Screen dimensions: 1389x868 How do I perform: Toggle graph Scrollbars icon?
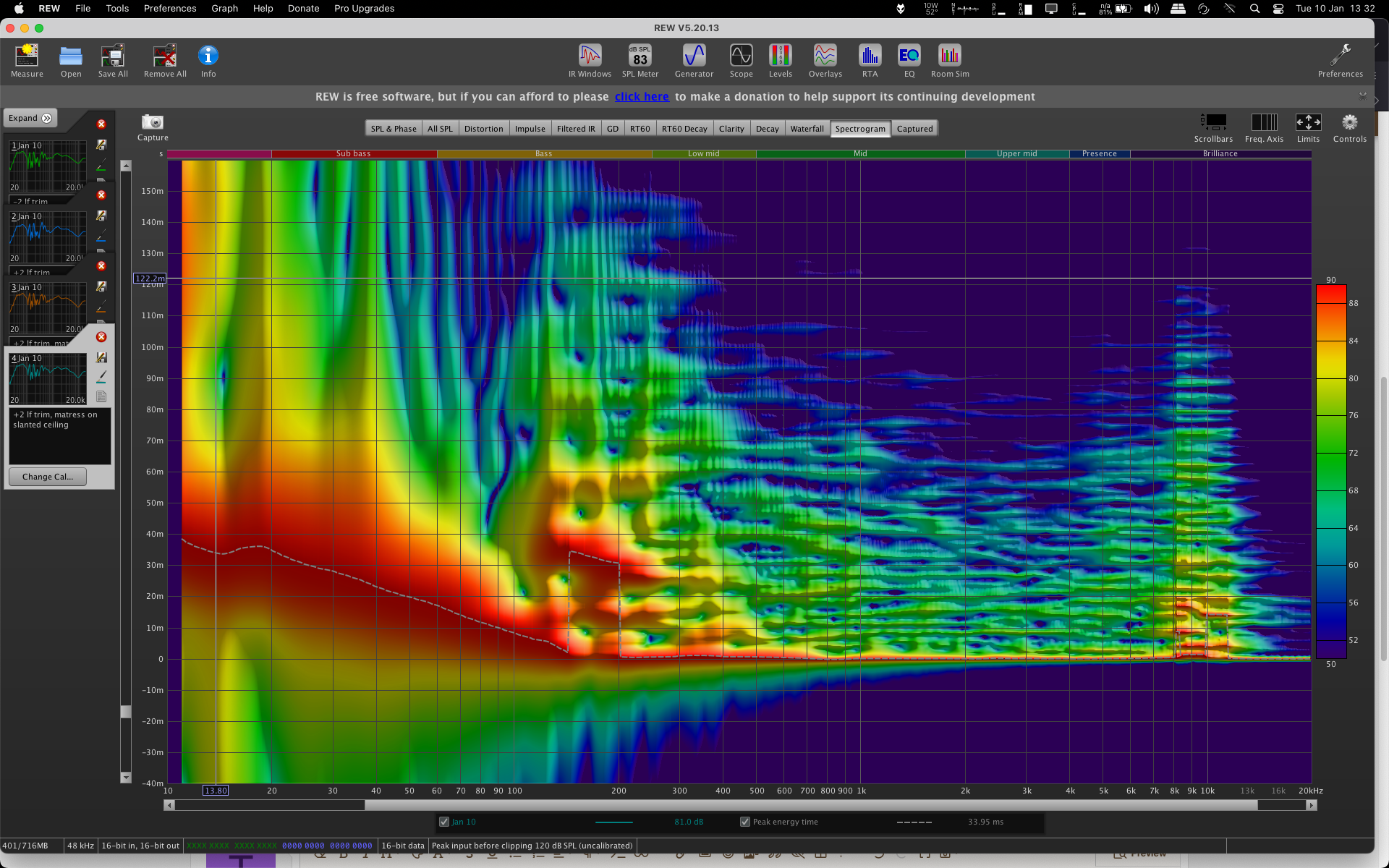(x=1213, y=128)
